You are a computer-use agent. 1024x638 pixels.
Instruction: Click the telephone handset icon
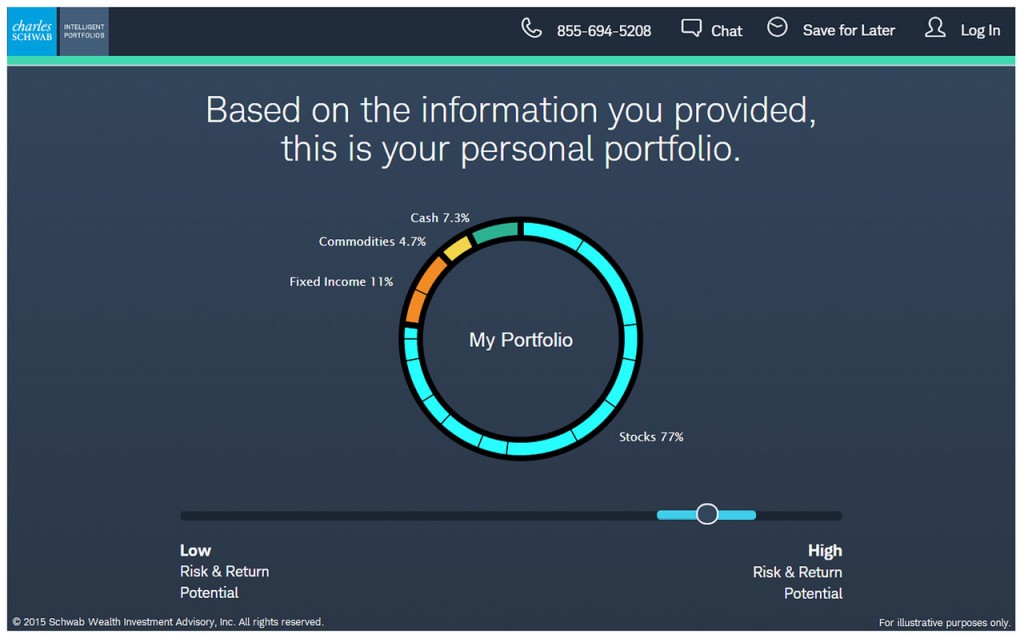(x=531, y=28)
